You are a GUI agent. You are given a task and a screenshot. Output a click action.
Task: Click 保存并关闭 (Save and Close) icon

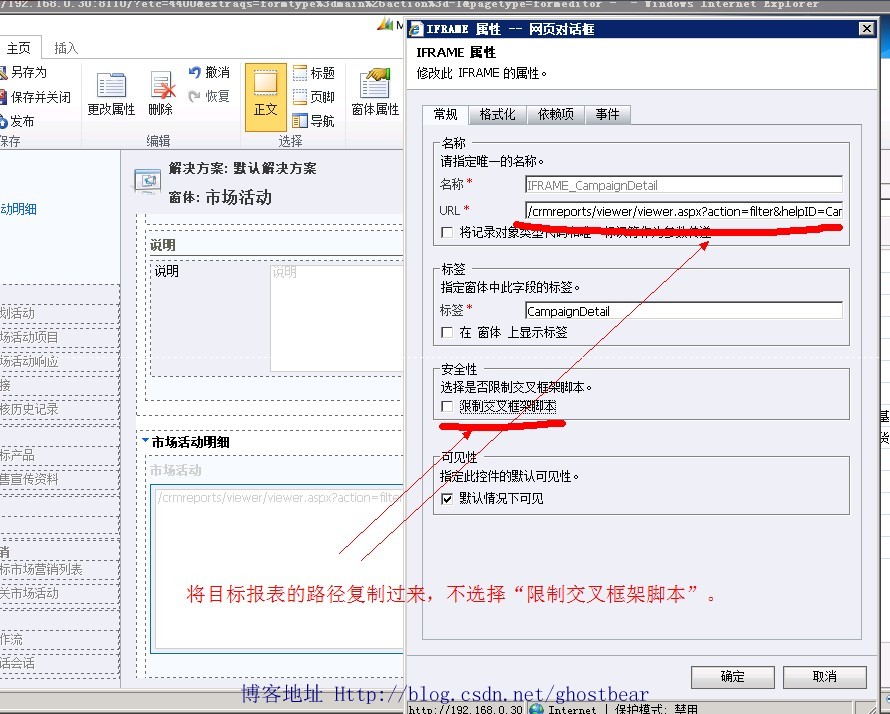3,97
